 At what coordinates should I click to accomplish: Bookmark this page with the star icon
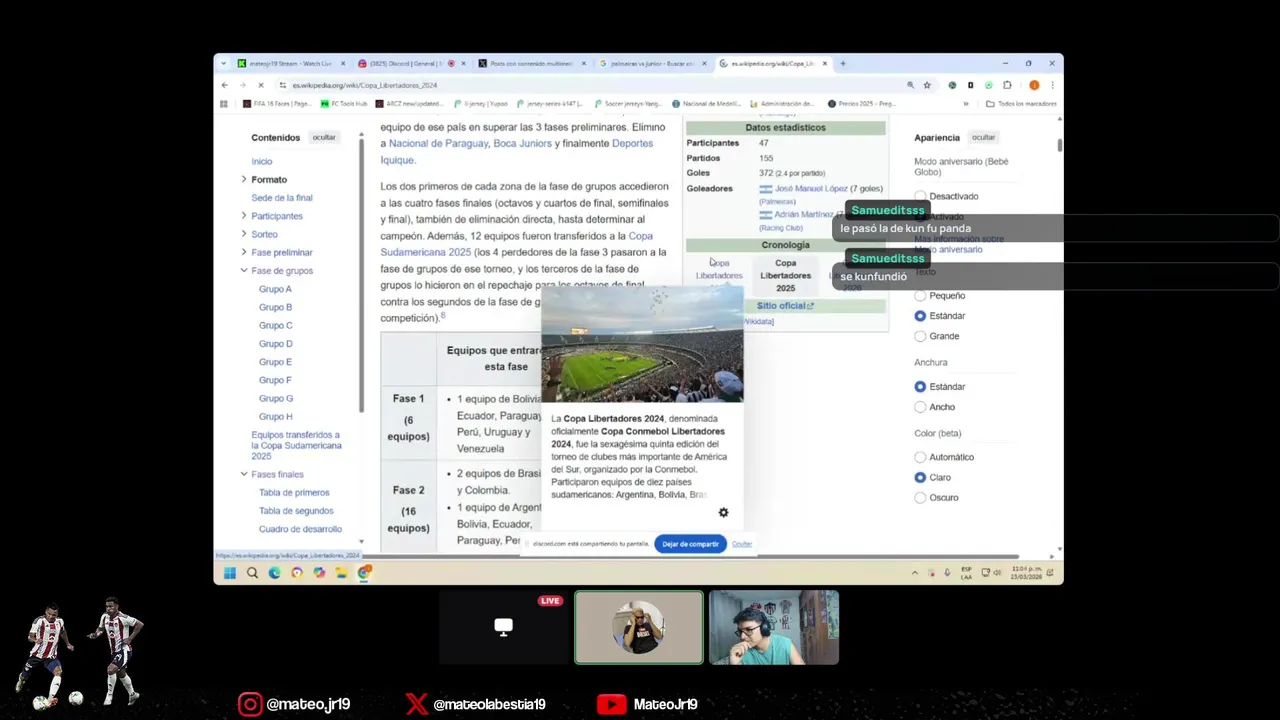[x=926, y=85]
